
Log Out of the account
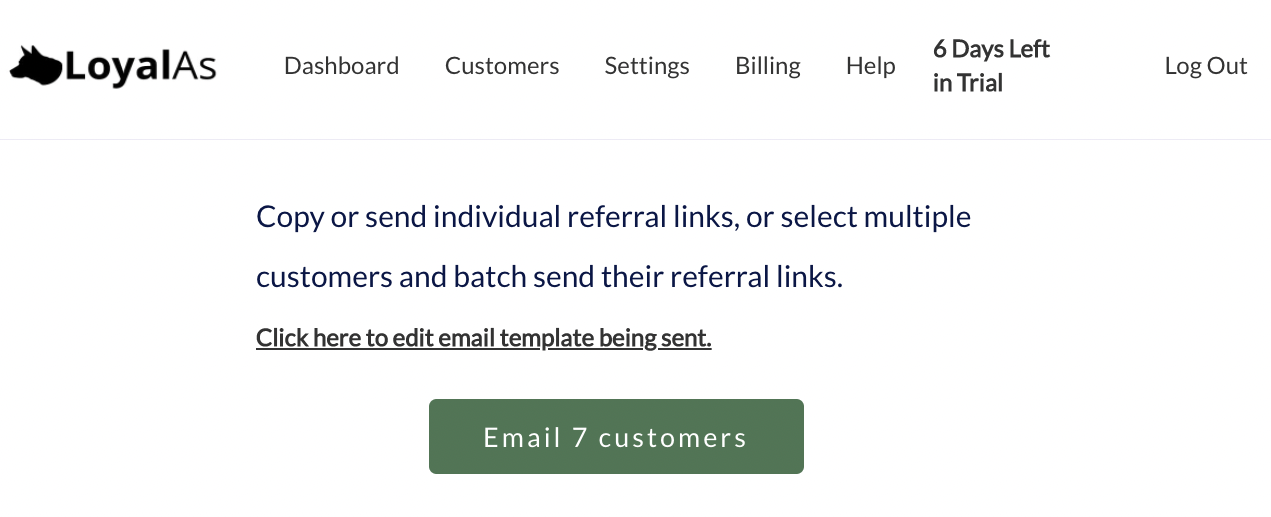pyautogui.click(x=1206, y=66)
